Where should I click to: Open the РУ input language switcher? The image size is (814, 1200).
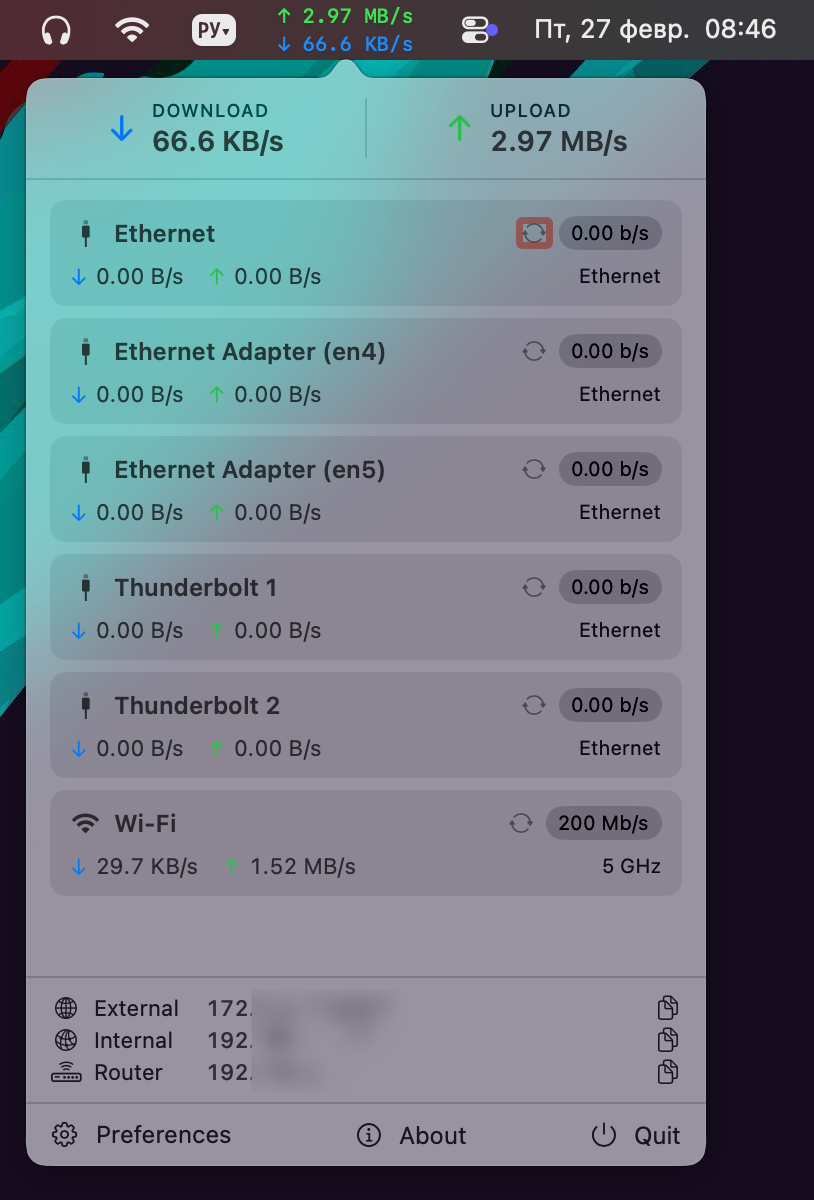click(x=214, y=30)
